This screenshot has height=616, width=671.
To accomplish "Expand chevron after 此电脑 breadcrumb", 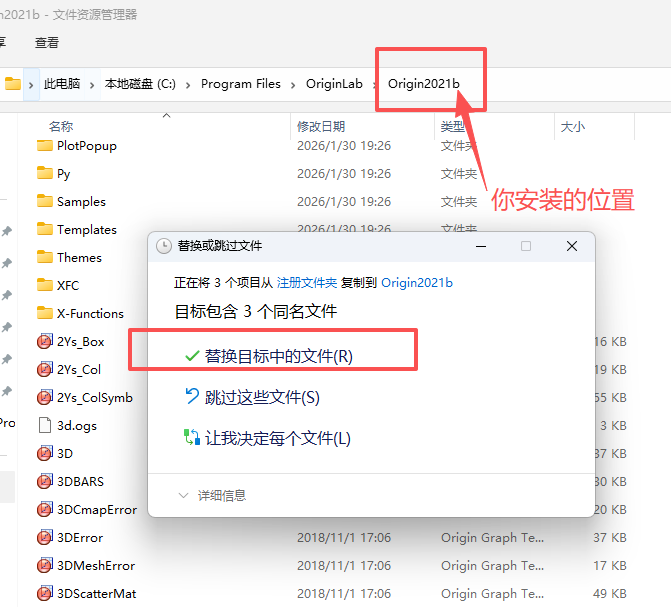I will point(92,85).
